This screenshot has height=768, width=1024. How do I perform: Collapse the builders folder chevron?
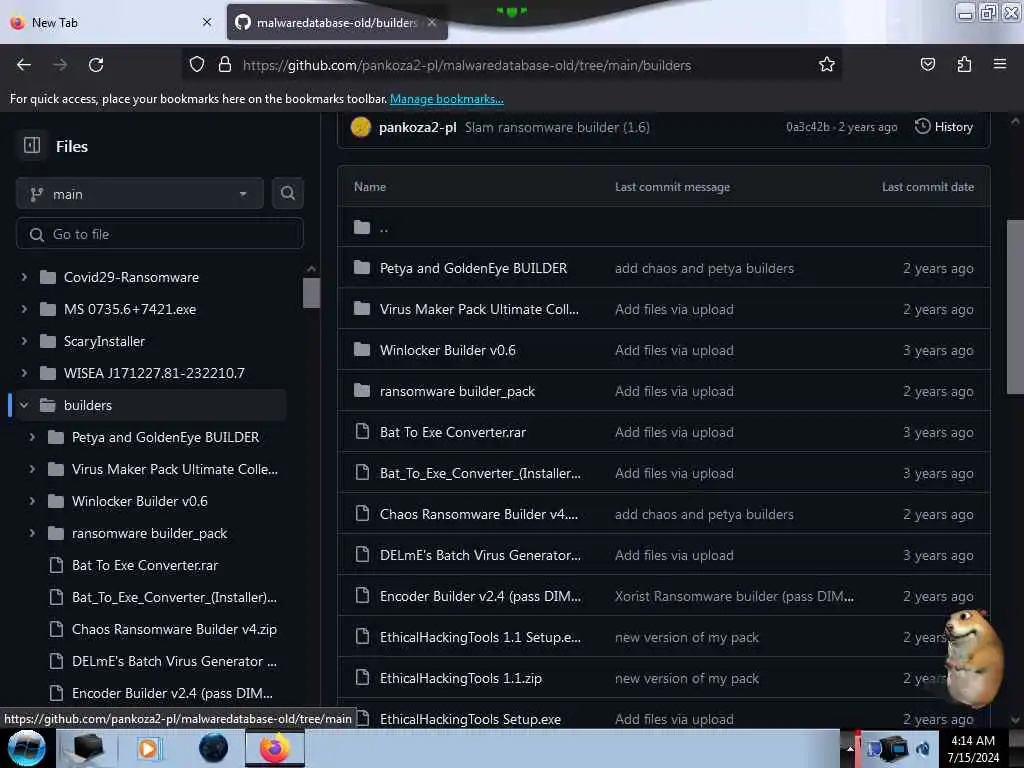(24, 405)
